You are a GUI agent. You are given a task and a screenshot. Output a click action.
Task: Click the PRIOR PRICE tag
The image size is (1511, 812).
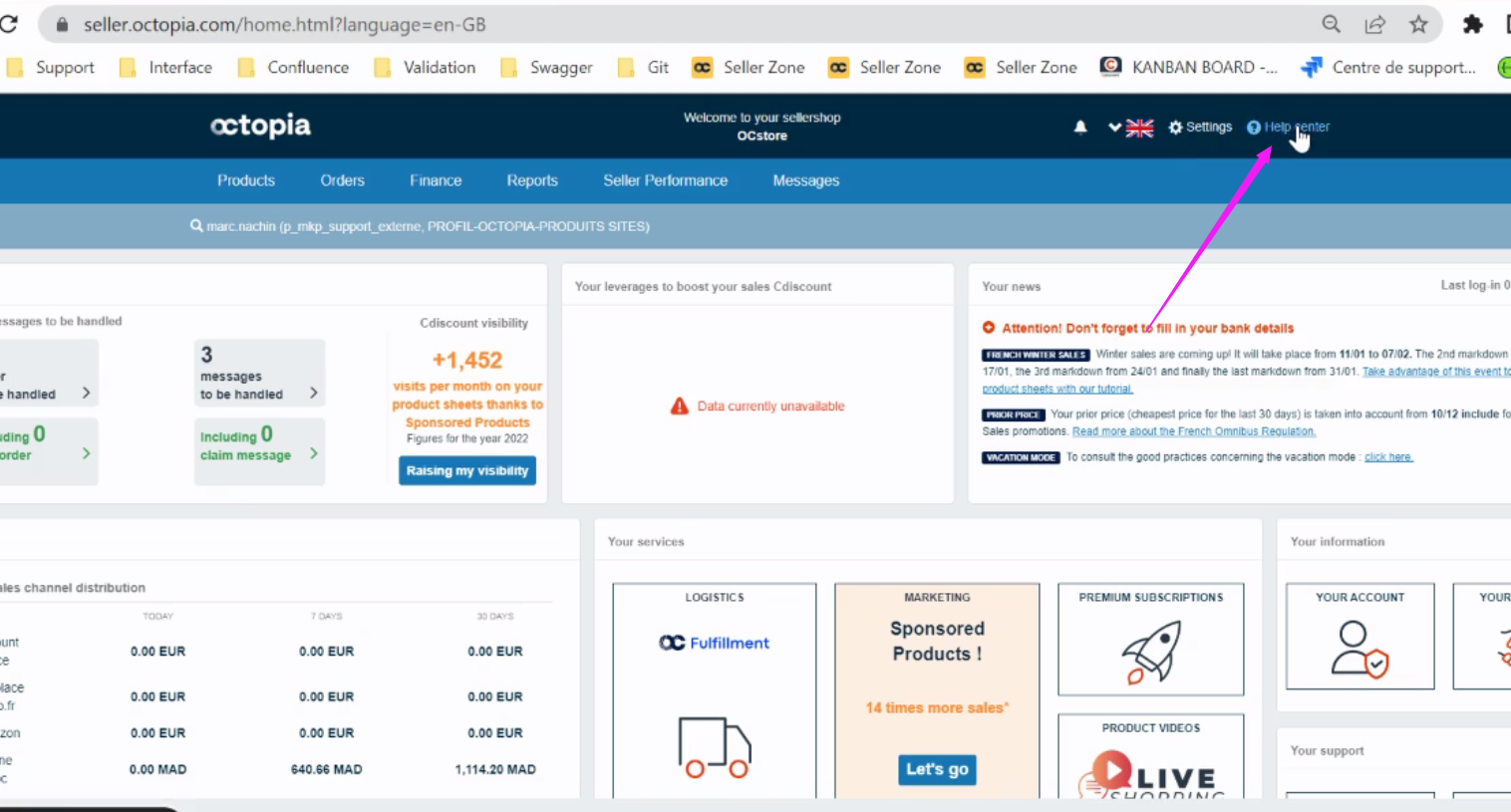1014,414
